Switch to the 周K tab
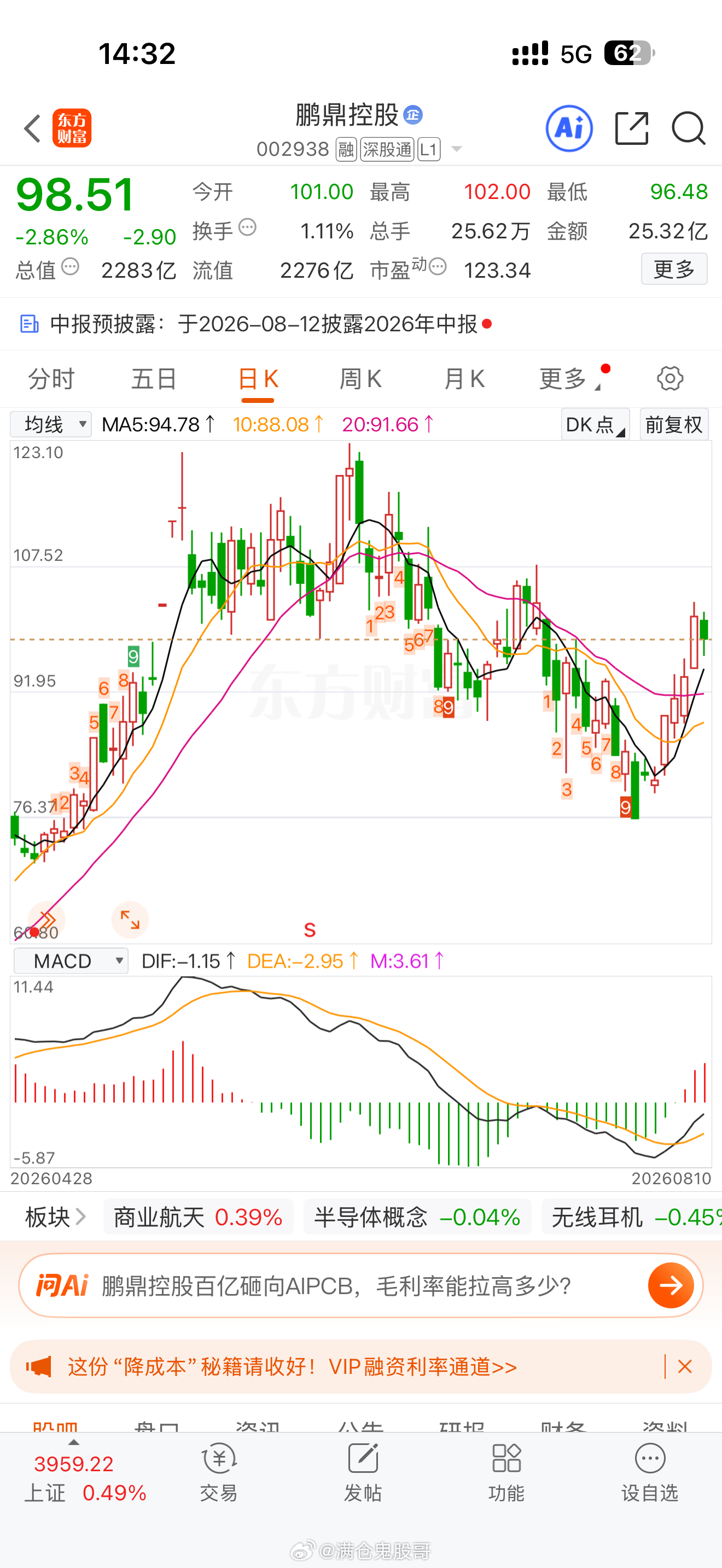 tap(360, 379)
